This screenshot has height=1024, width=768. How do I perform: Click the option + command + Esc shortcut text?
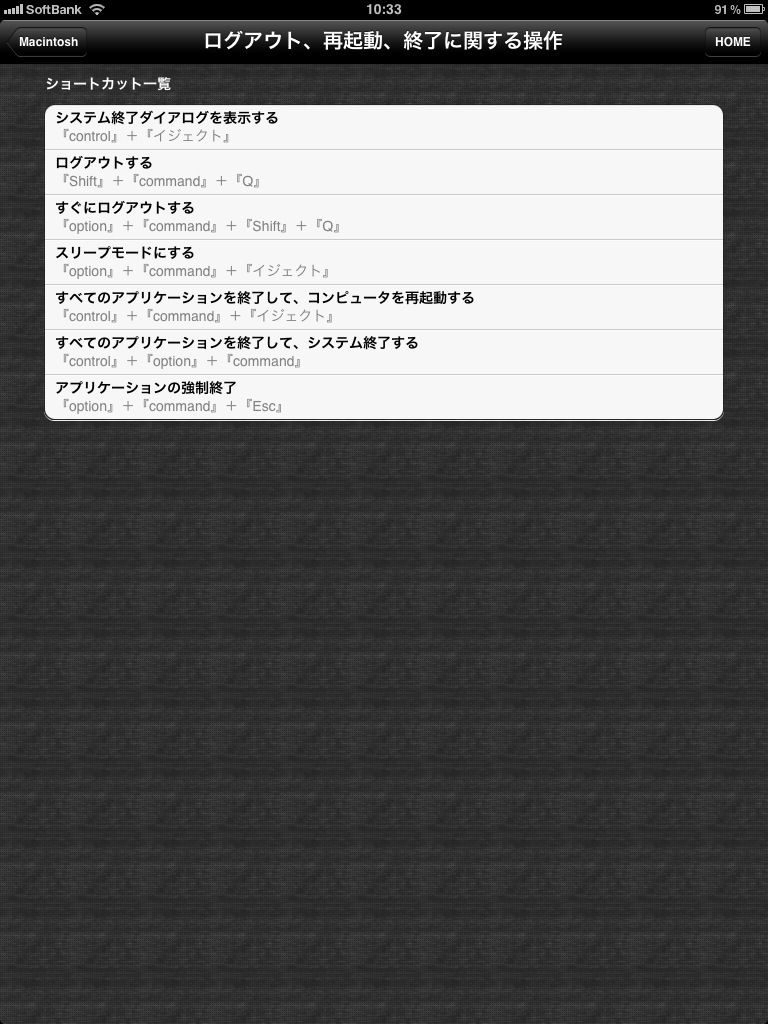click(172, 406)
